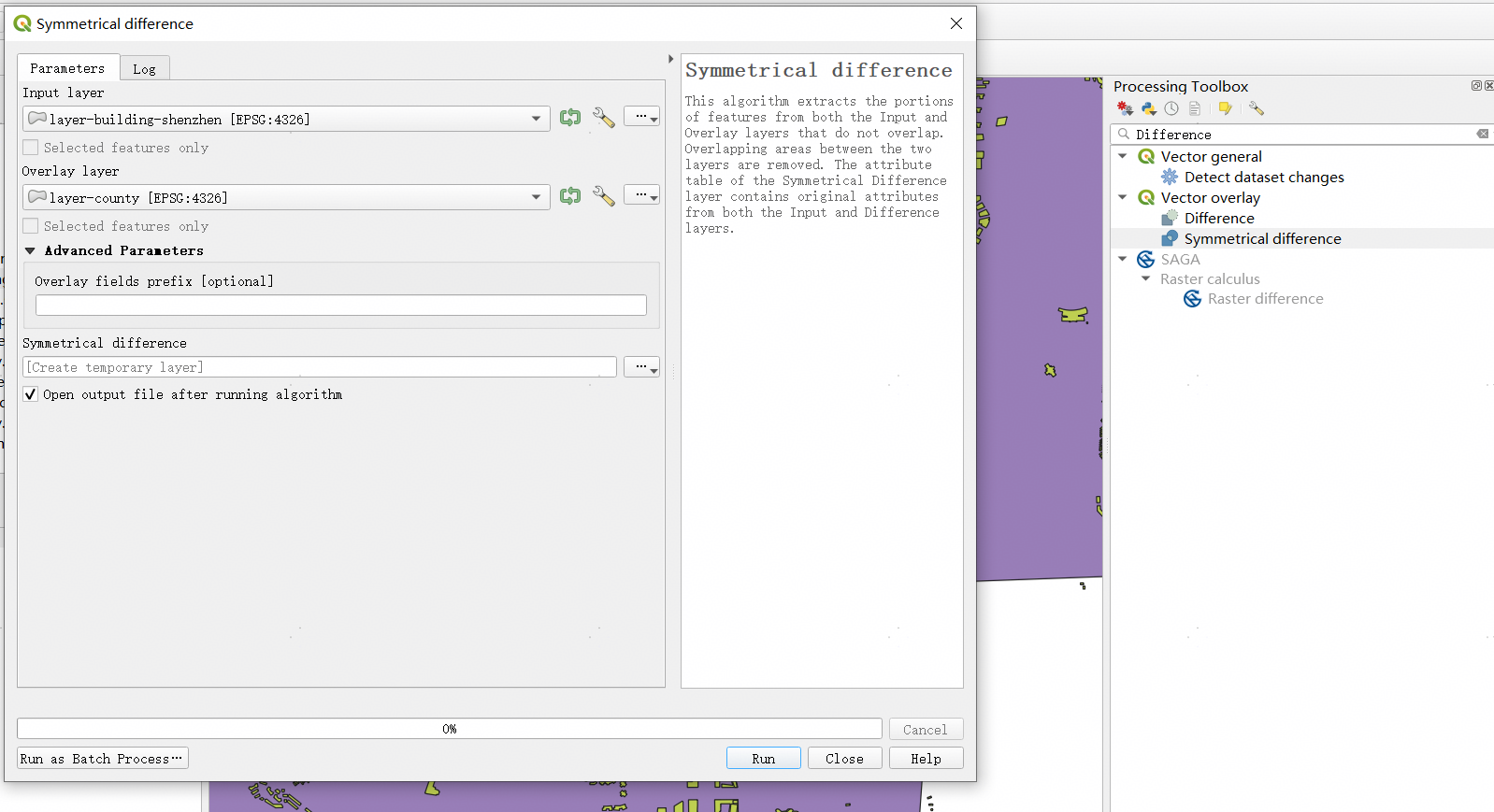The width and height of the screenshot is (1494, 812).
Task: Open Input layer dropdown list
Action: (536, 119)
